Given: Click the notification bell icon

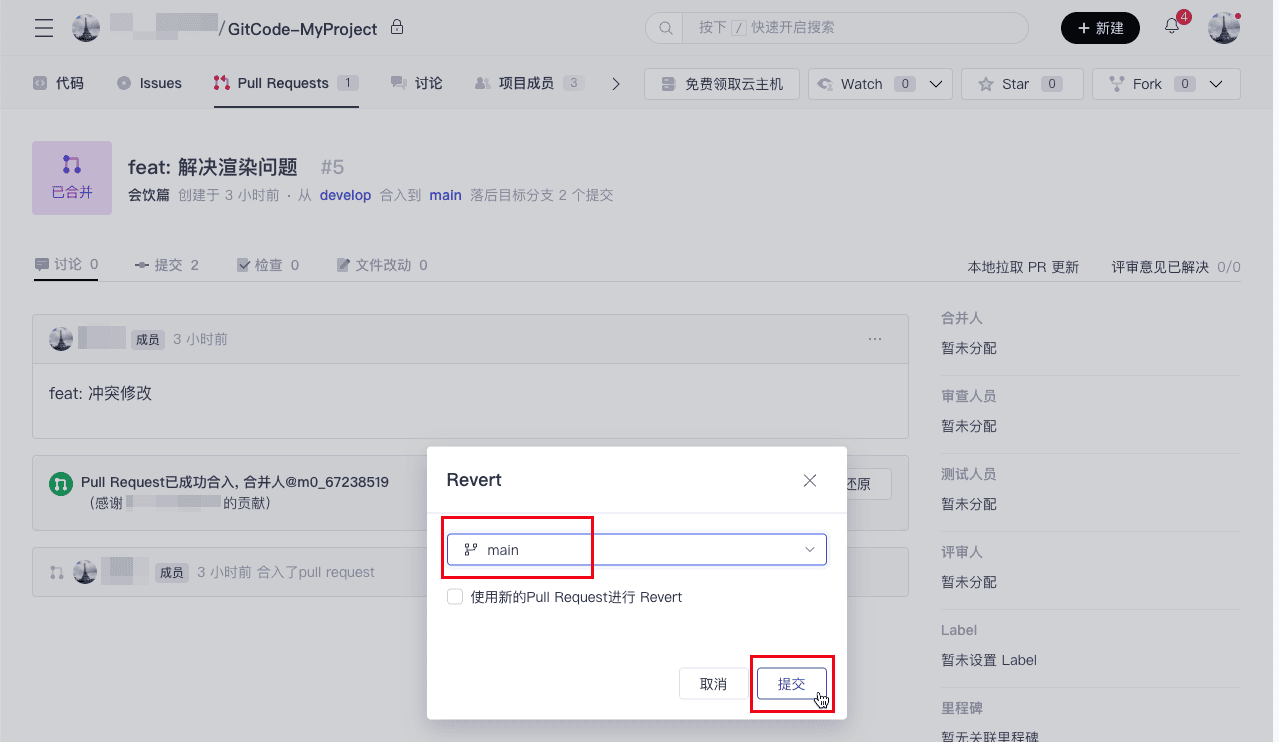Looking at the screenshot, I should pos(1172,28).
